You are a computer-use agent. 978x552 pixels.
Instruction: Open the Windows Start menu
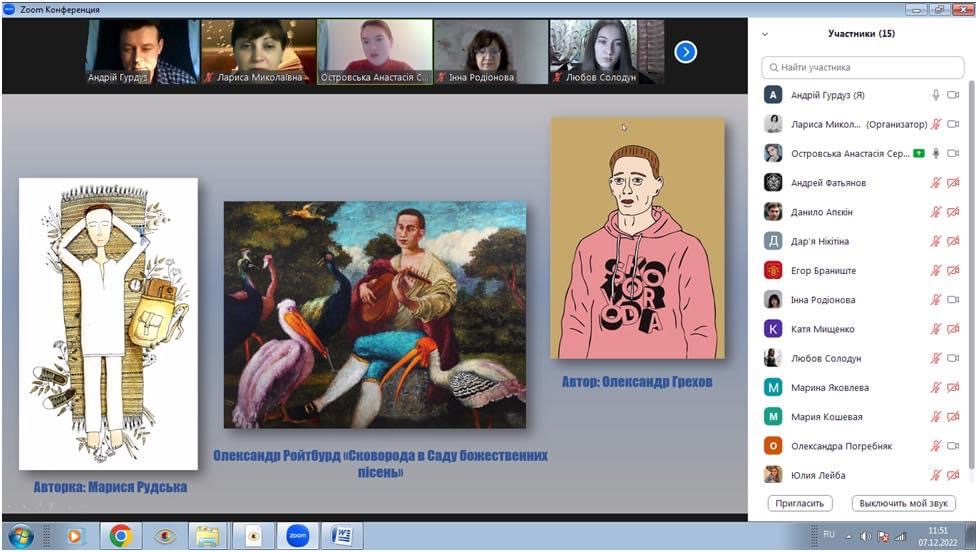pos(21,536)
